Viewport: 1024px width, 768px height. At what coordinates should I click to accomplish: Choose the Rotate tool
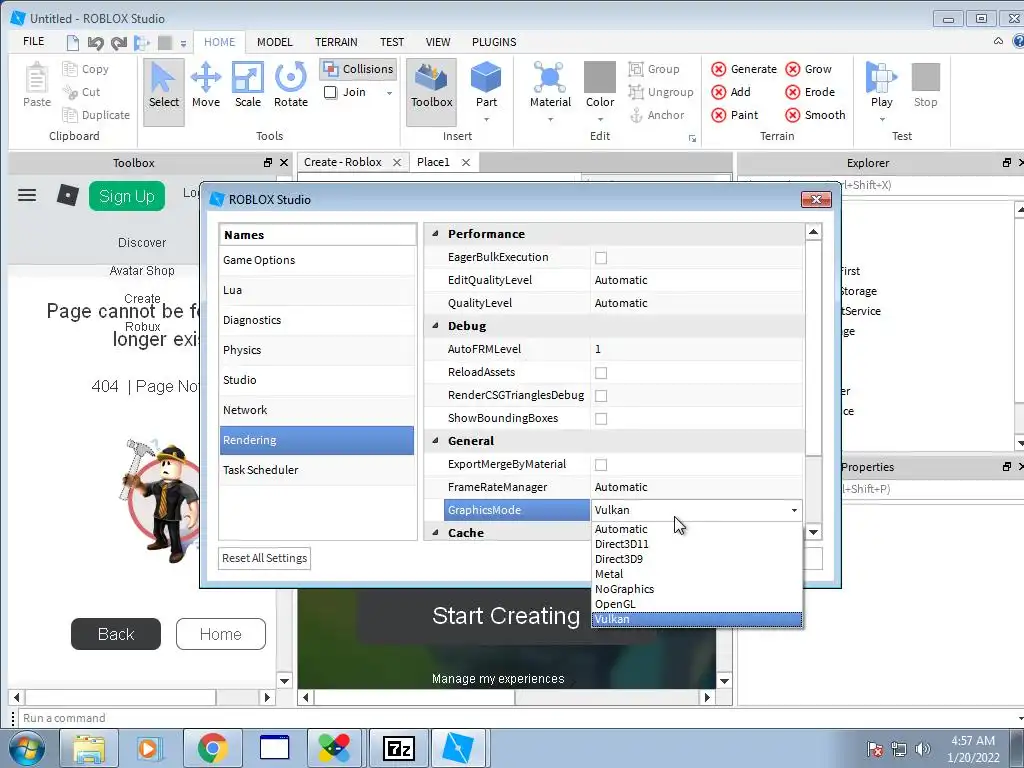291,85
